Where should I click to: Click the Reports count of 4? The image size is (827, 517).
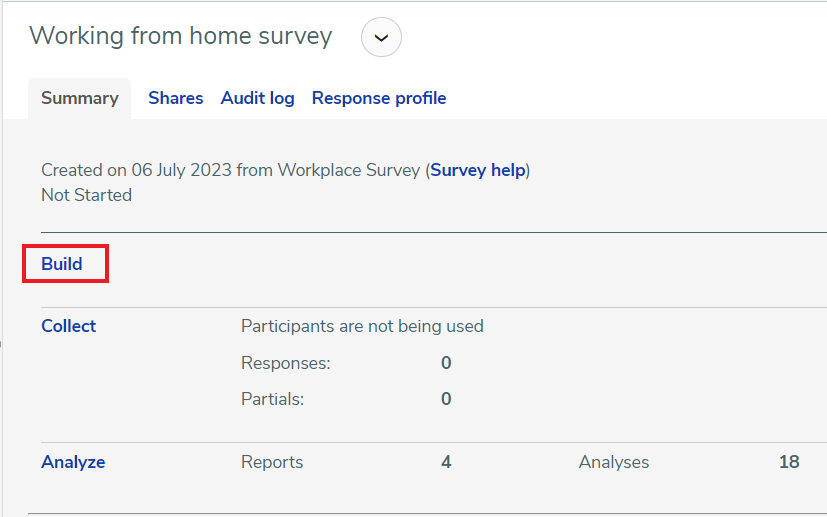click(446, 462)
